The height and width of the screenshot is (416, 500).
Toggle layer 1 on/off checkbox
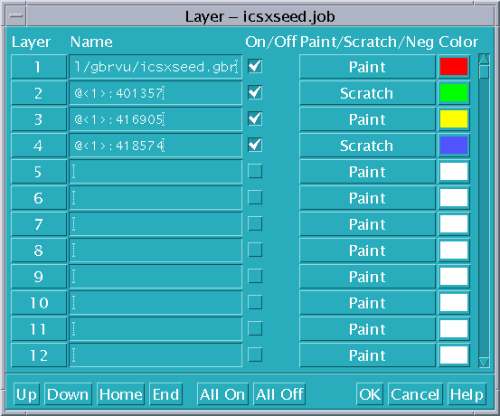pos(255,67)
